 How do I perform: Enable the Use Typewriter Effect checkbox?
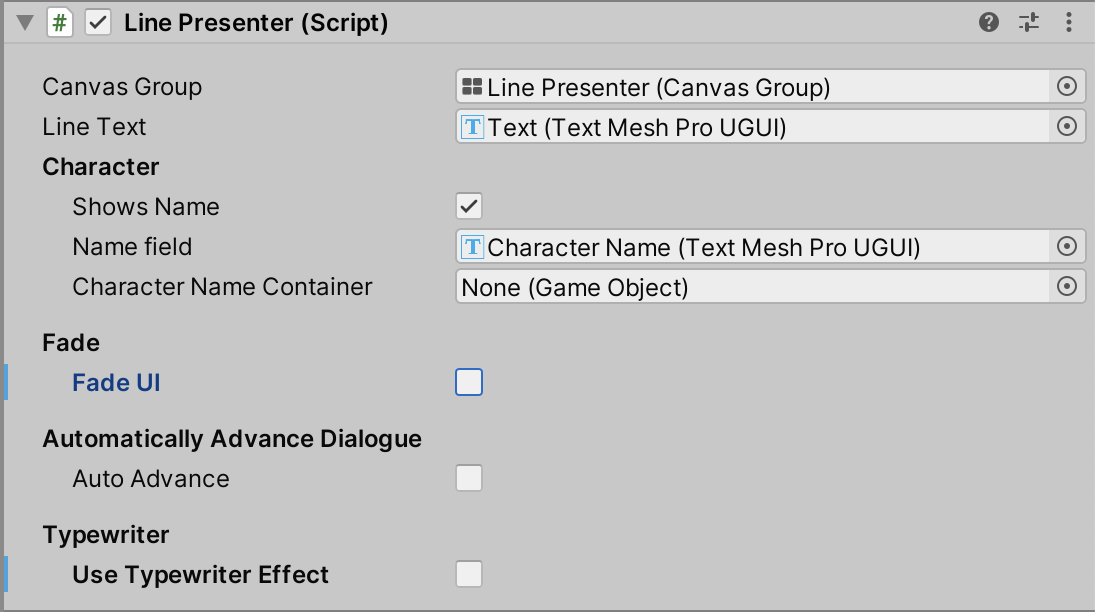pos(469,575)
